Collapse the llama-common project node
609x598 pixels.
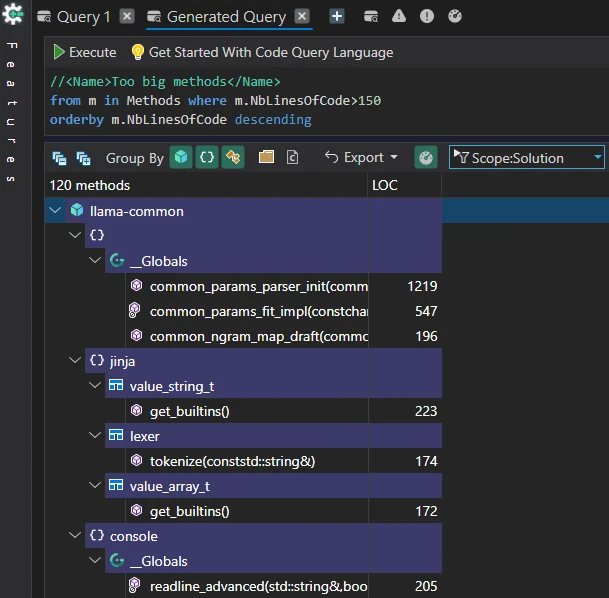pos(55,210)
